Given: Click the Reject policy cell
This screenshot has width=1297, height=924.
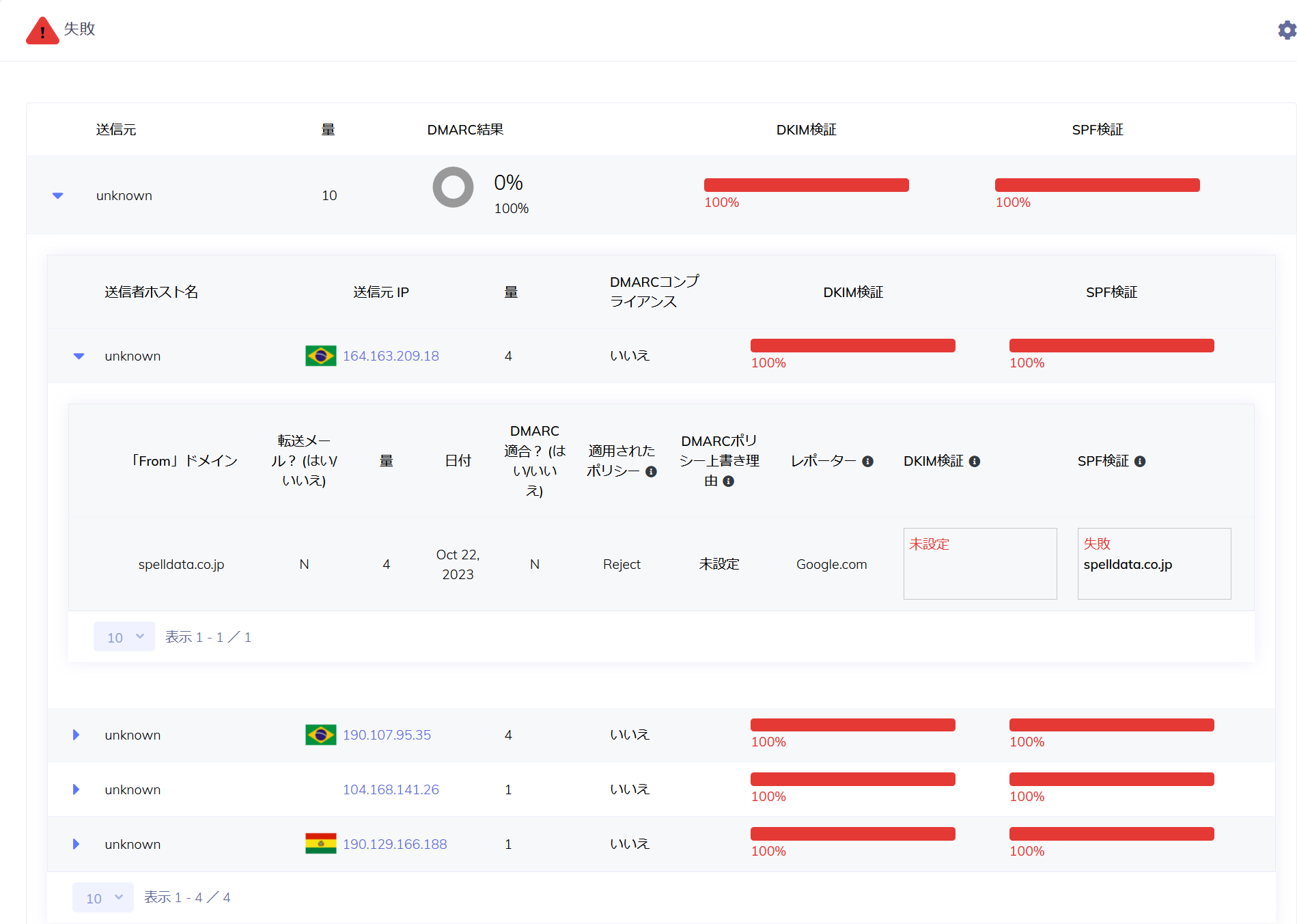Looking at the screenshot, I should [x=622, y=564].
